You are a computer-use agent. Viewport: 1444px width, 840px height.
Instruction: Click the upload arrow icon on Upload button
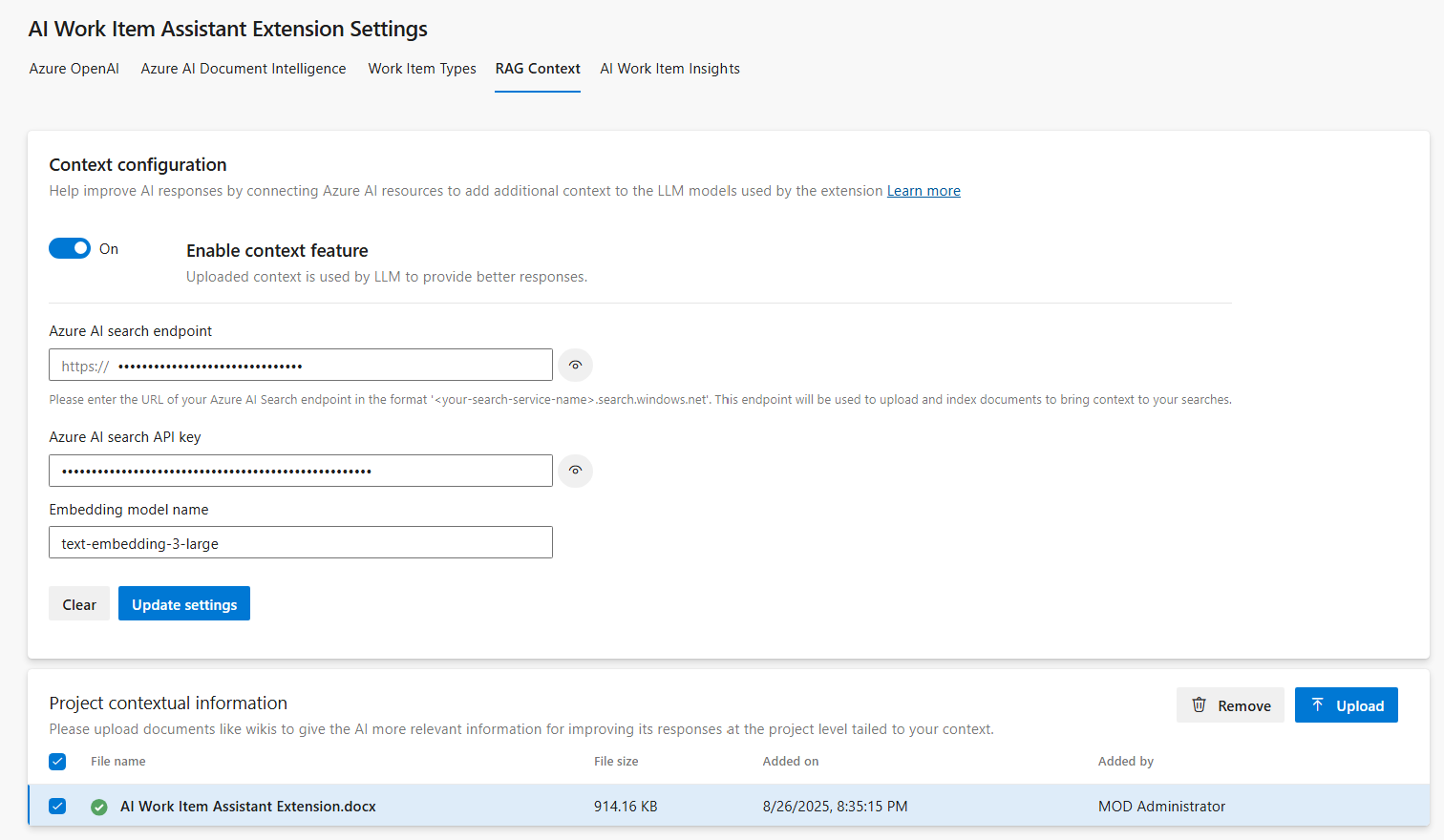[x=1321, y=704]
